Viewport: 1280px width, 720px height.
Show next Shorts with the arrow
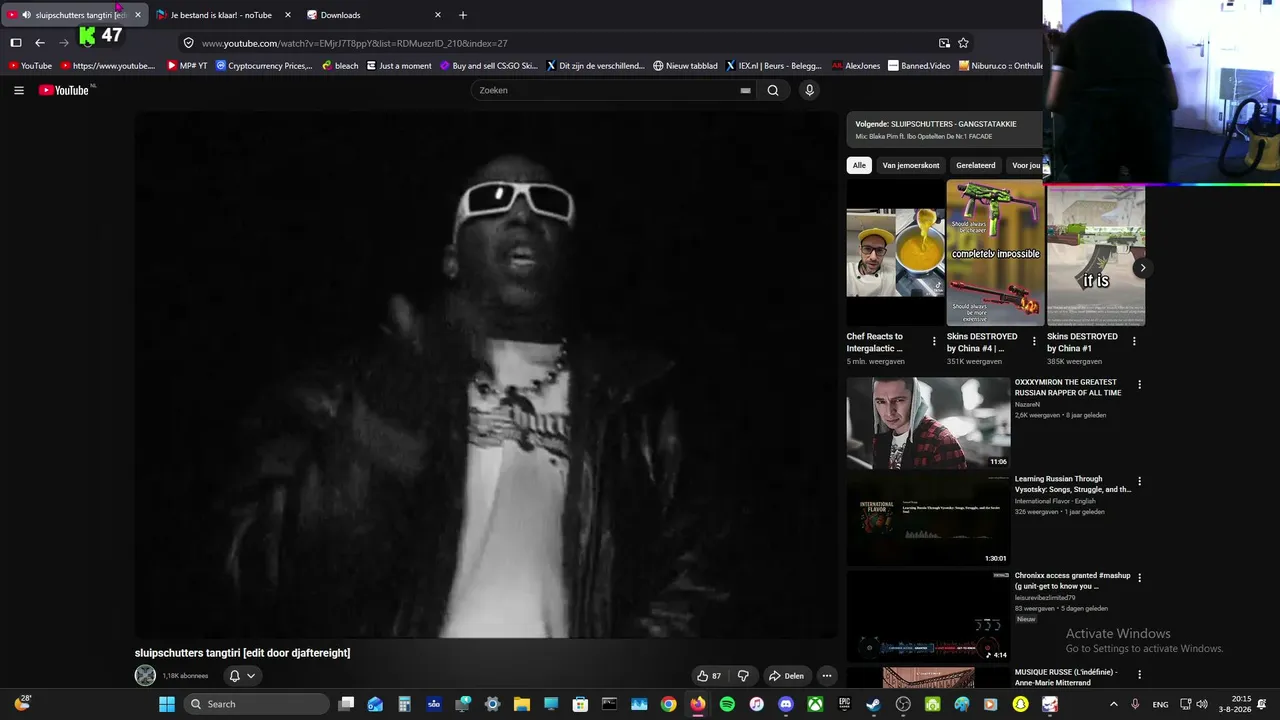(x=1142, y=268)
